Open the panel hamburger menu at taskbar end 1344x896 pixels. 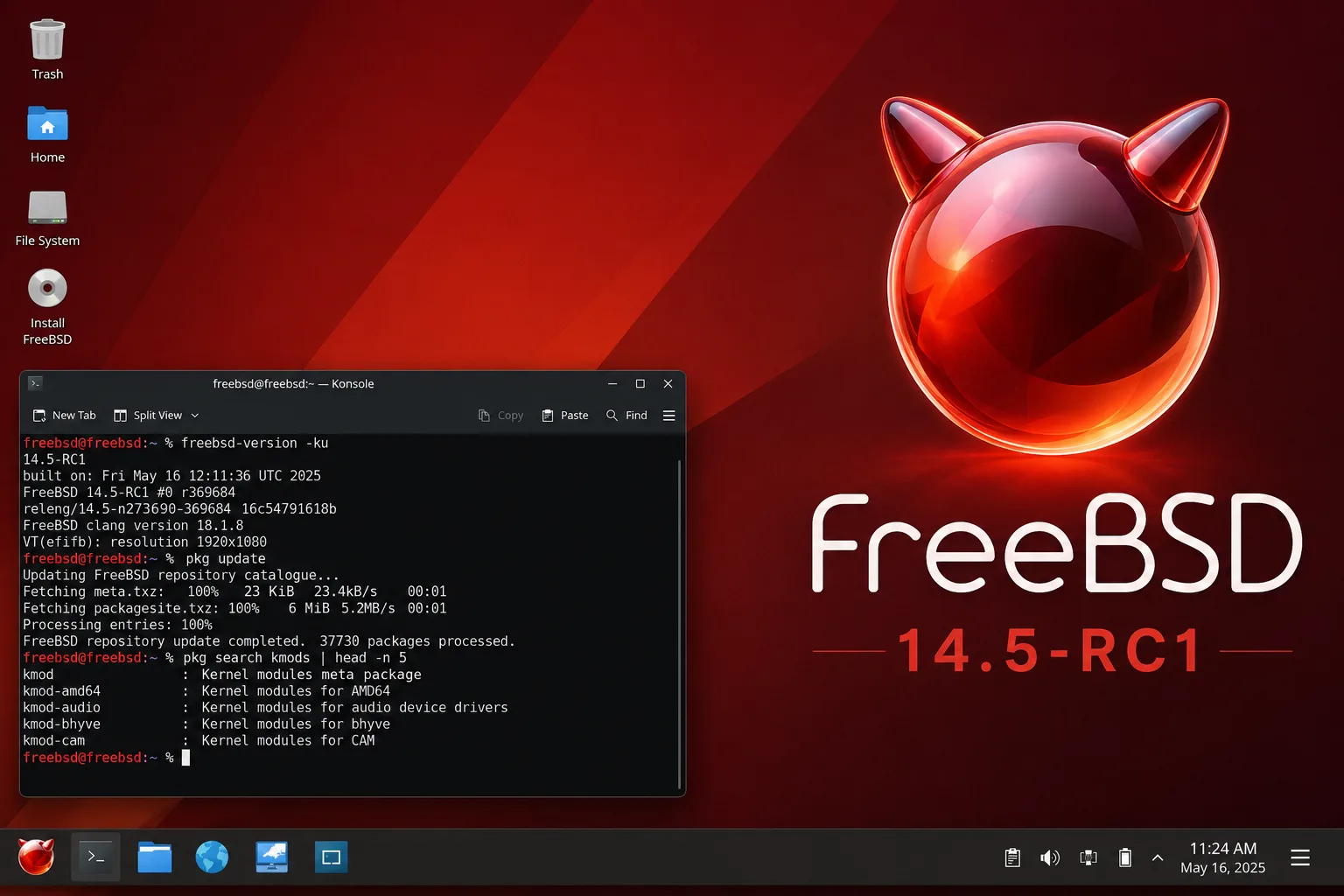(1300, 857)
